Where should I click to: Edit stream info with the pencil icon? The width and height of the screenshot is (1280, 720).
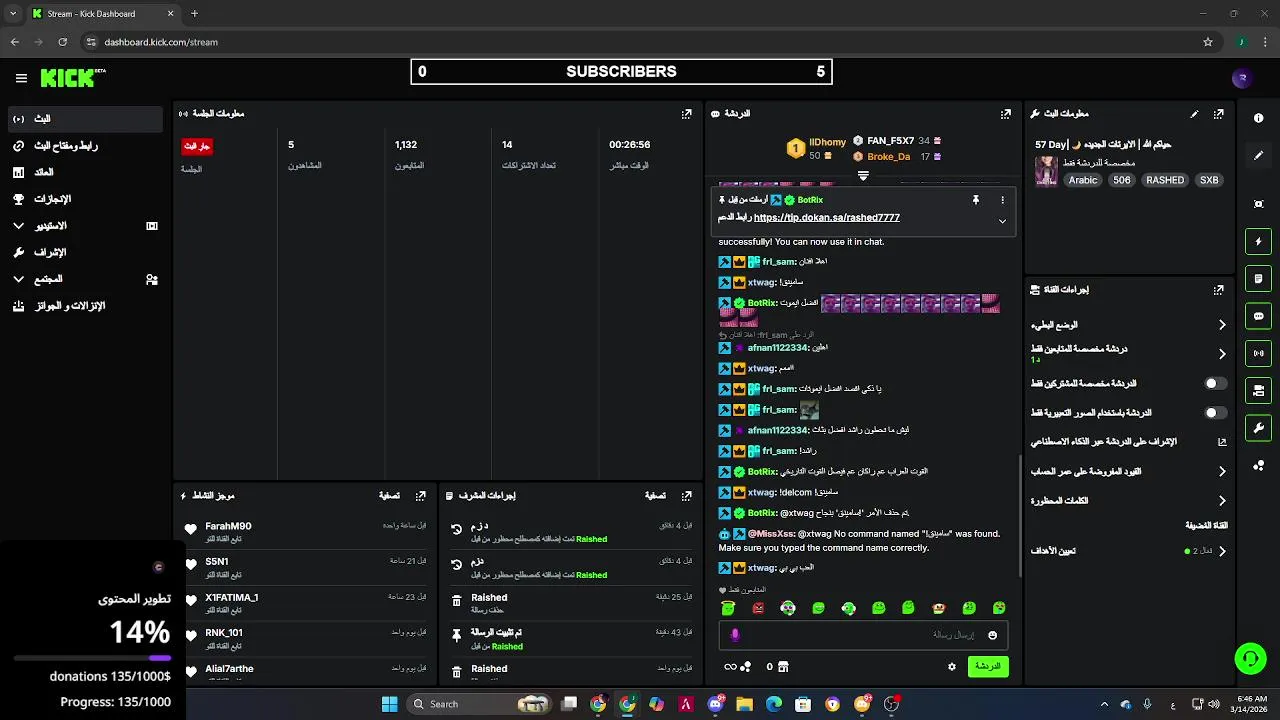(1194, 114)
